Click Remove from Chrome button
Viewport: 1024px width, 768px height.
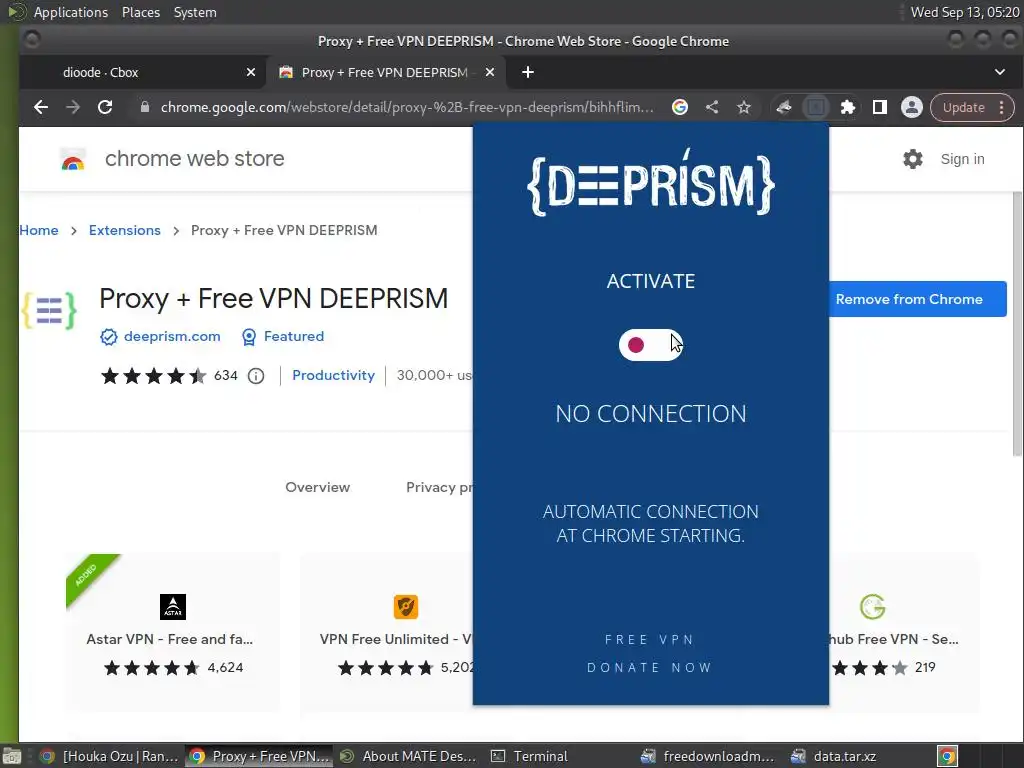(917, 299)
